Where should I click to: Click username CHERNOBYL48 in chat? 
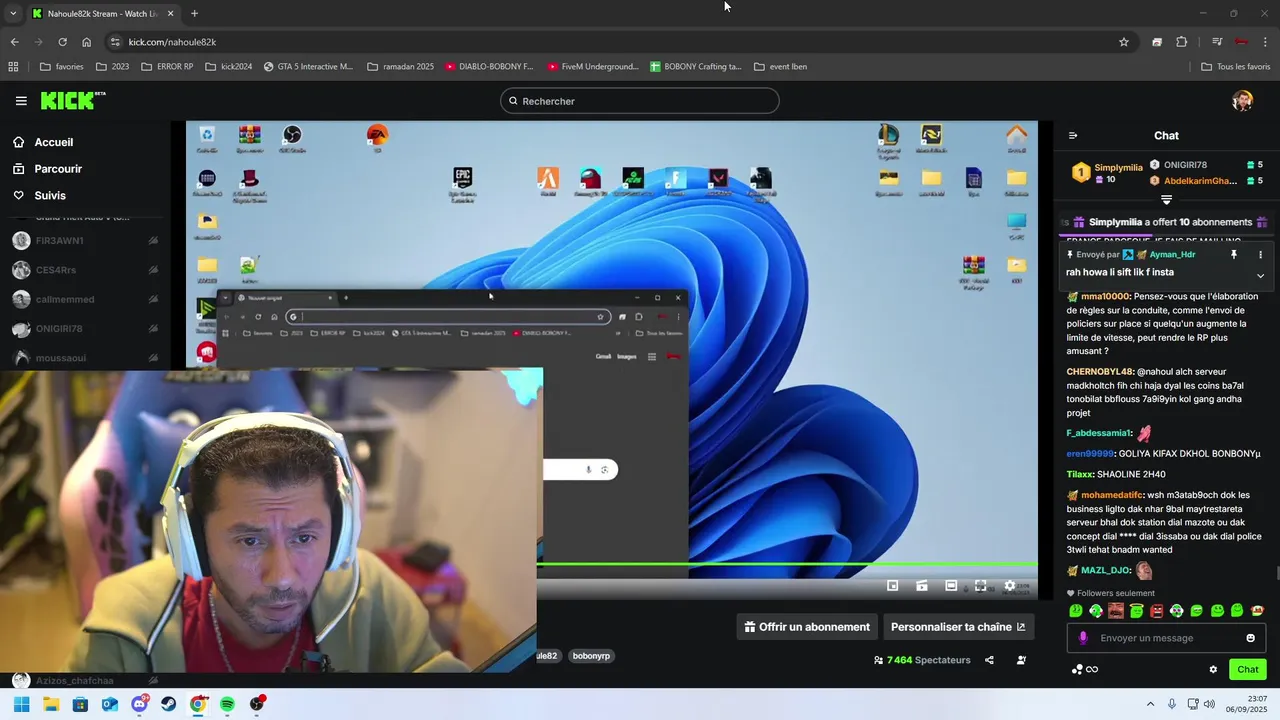click(1100, 372)
